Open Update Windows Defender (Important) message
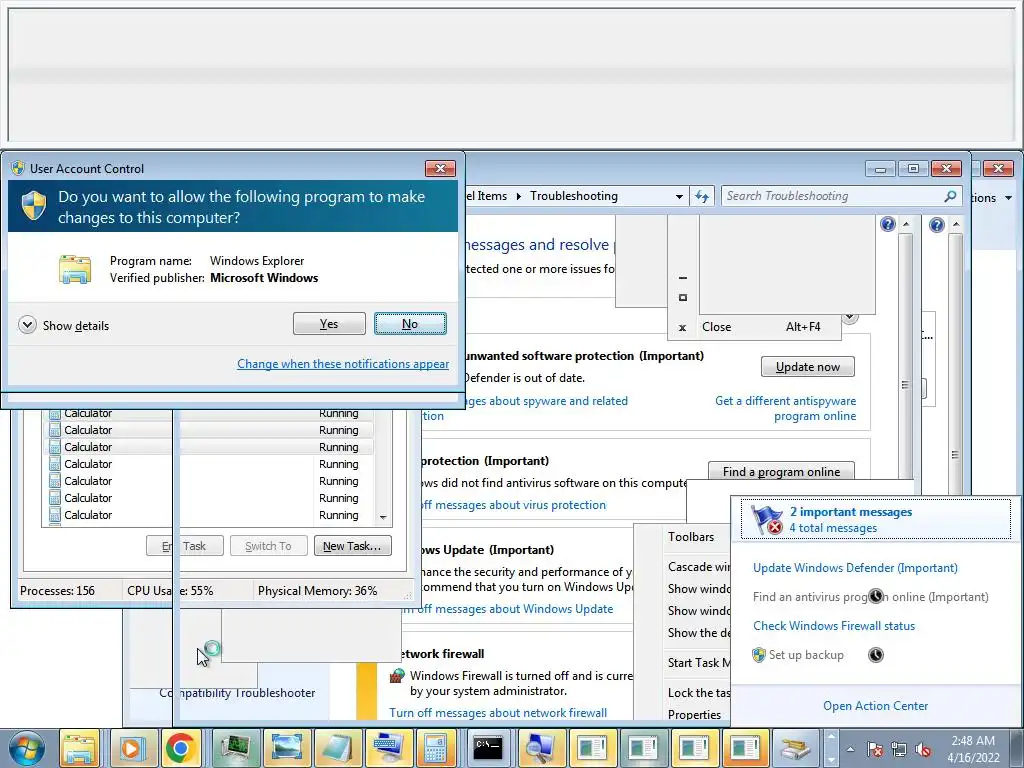 856,568
